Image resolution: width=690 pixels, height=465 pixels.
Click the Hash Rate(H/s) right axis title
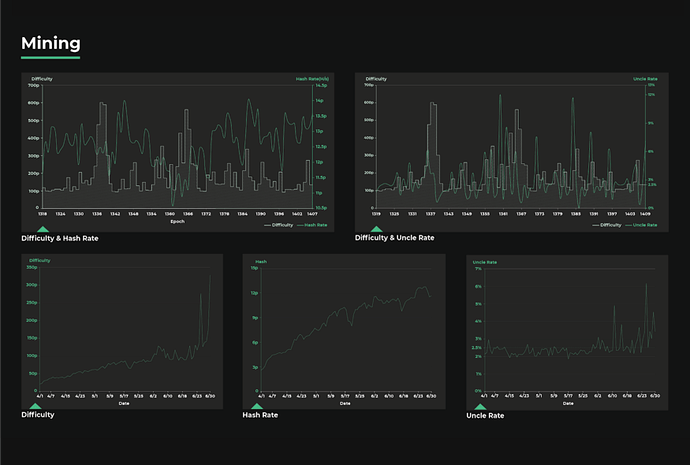(312, 78)
